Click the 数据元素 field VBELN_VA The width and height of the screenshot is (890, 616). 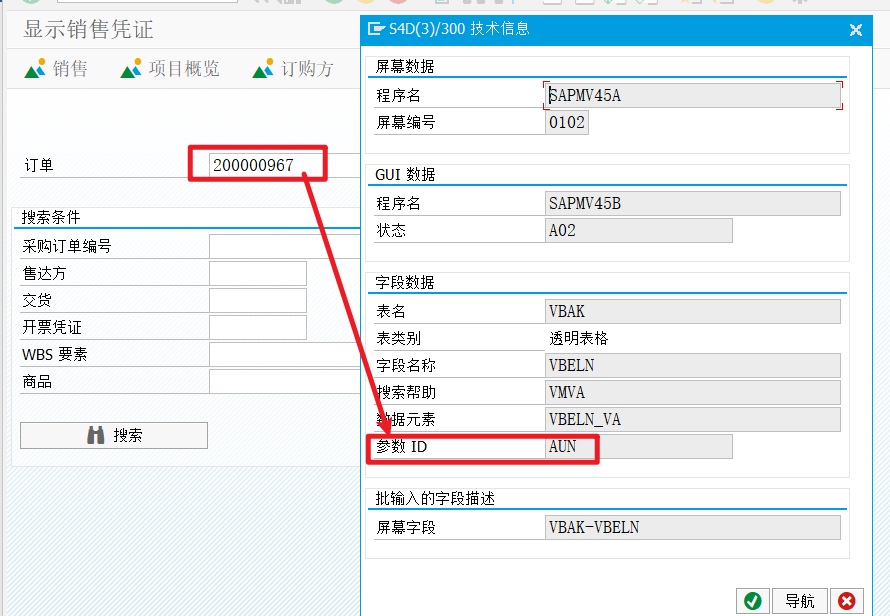[692, 420]
